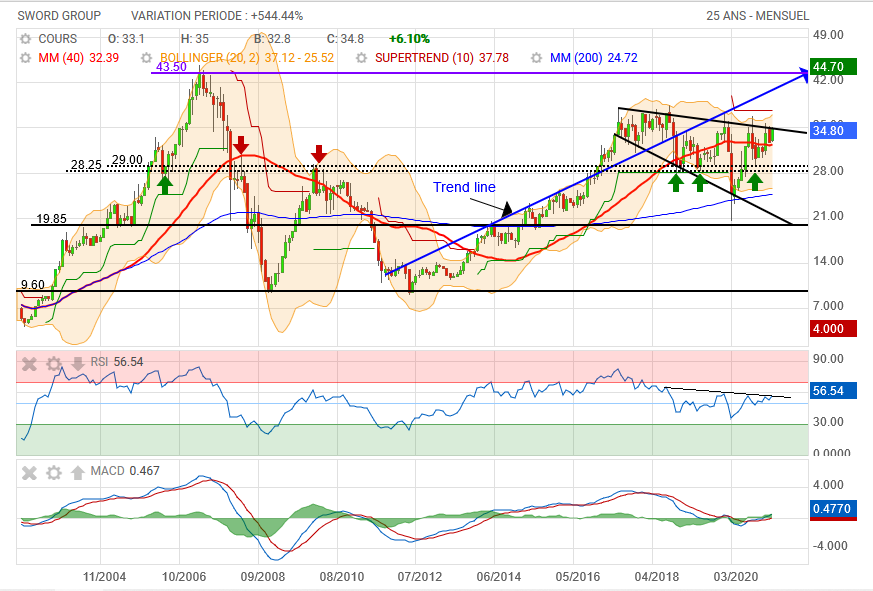Click the O: 33.1 open value
This screenshot has height=591, width=873.
tap(126, 39)
